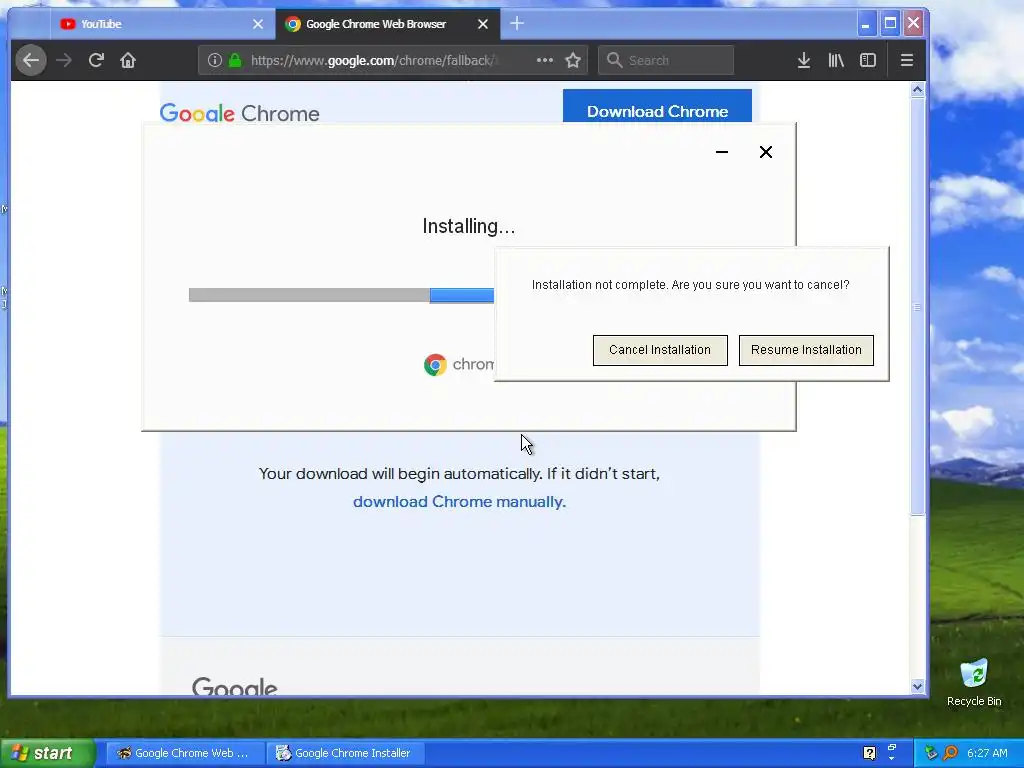This screenshot has width=1024, height=768.
Task: Switch to Google Chrome Web taskbar item
Action: (x=185, y=753)
